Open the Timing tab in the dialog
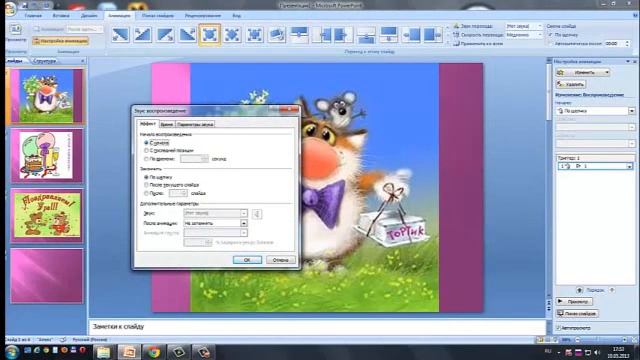This screenshot has height=360, width=640. pyautogui.click(x=166, y=124)
